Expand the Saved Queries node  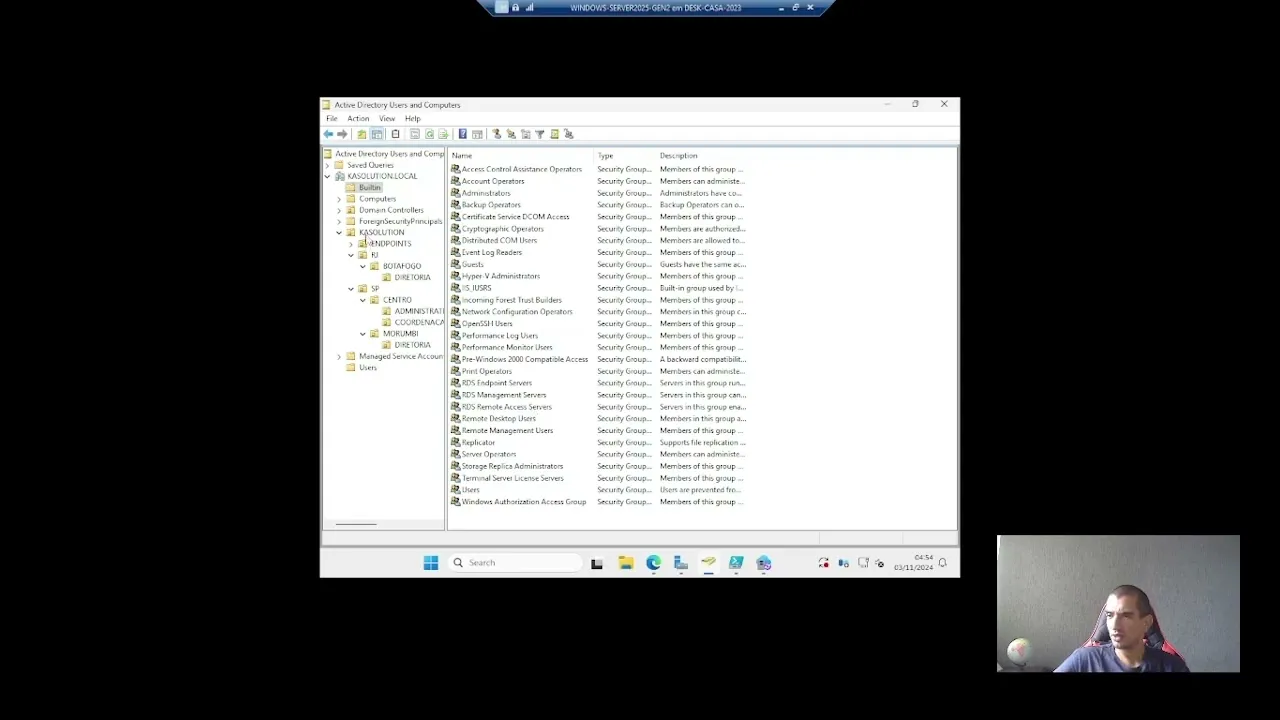coord(327,165)
